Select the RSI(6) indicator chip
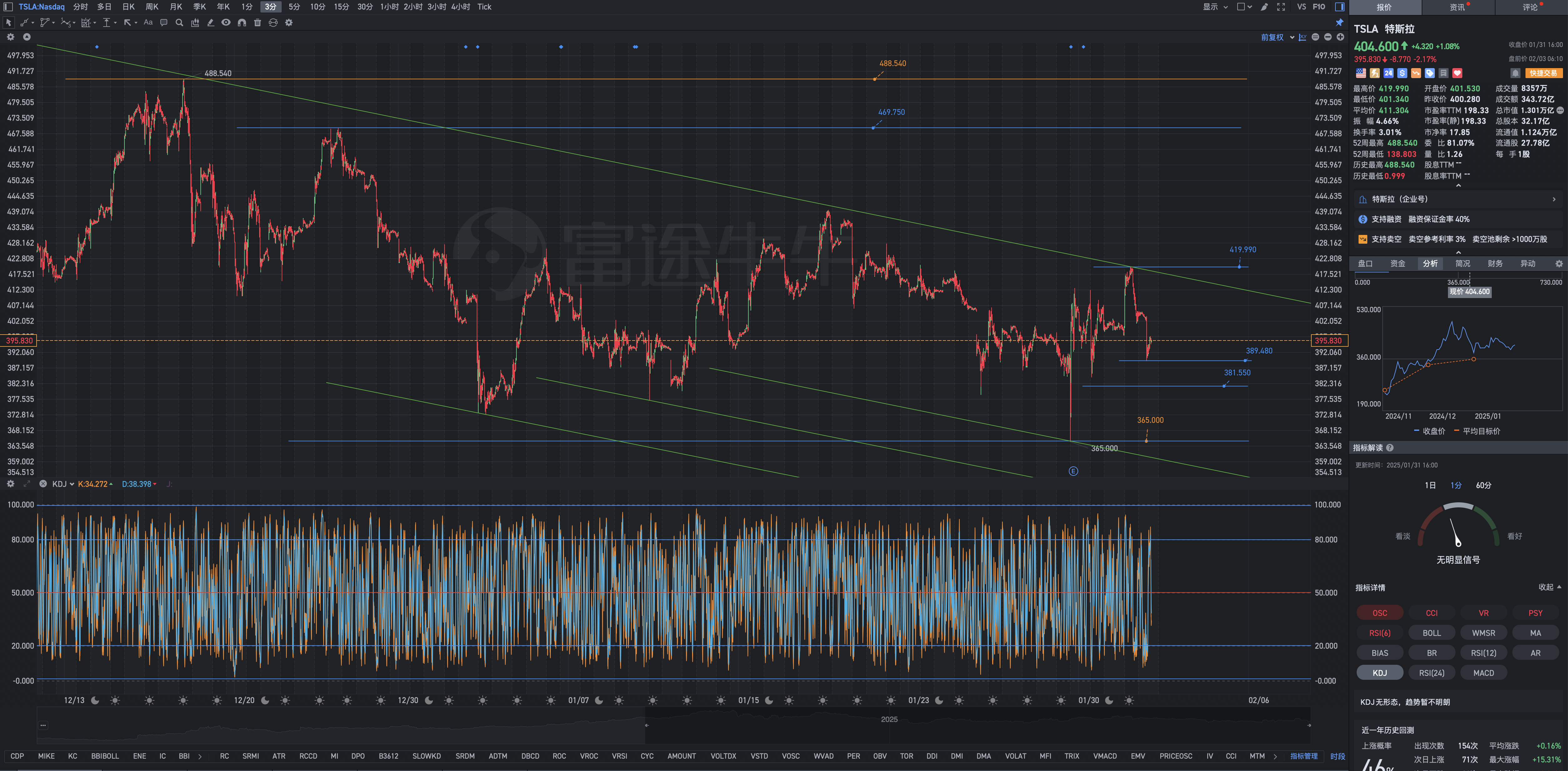1568x771 pixels. tap(1379, 633)
